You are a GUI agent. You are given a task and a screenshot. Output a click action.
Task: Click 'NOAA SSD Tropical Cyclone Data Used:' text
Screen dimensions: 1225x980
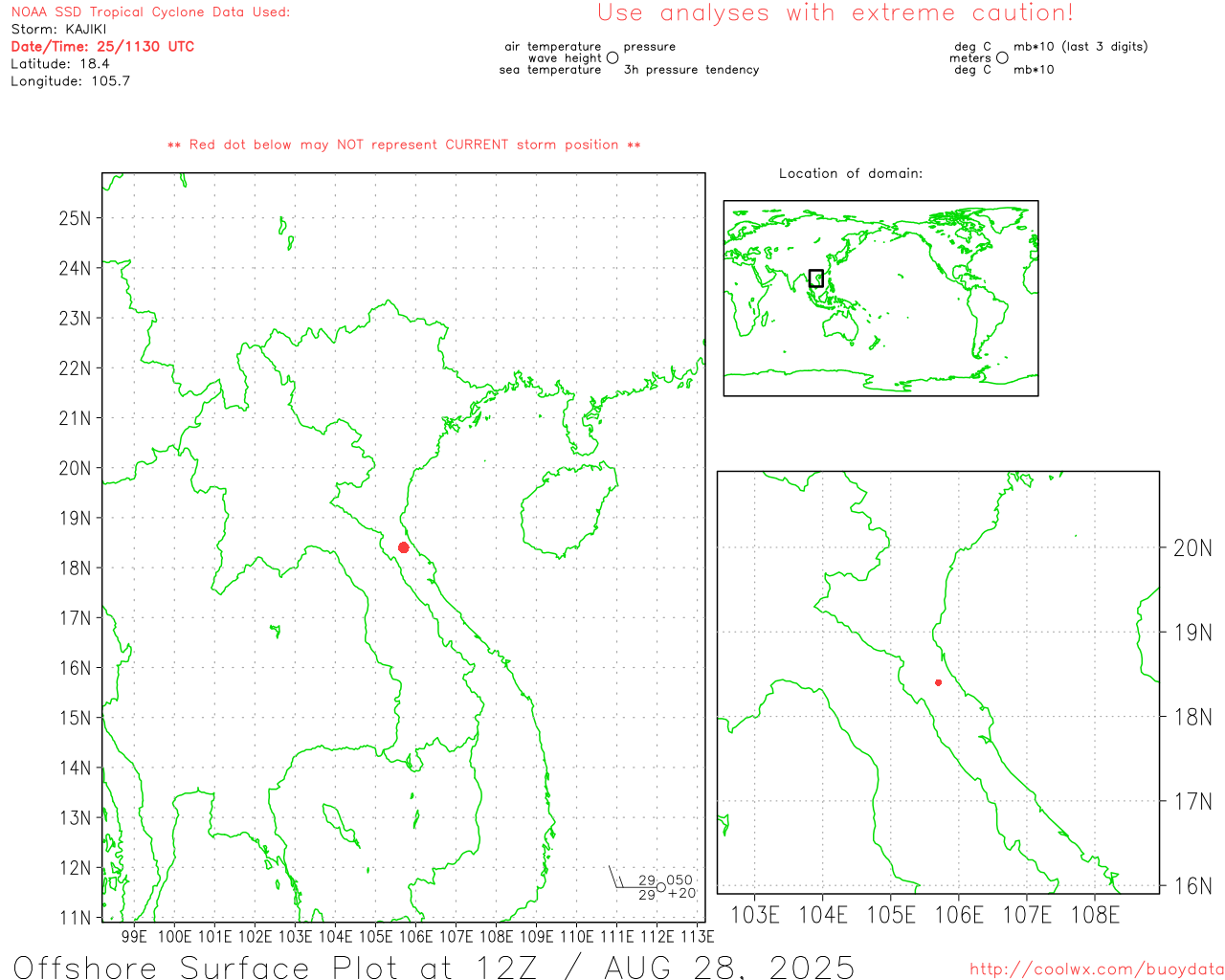(150, 12)
